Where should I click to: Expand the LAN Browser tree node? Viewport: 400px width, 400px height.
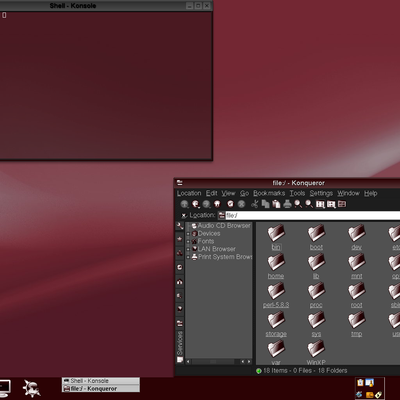tap(188, 249)
